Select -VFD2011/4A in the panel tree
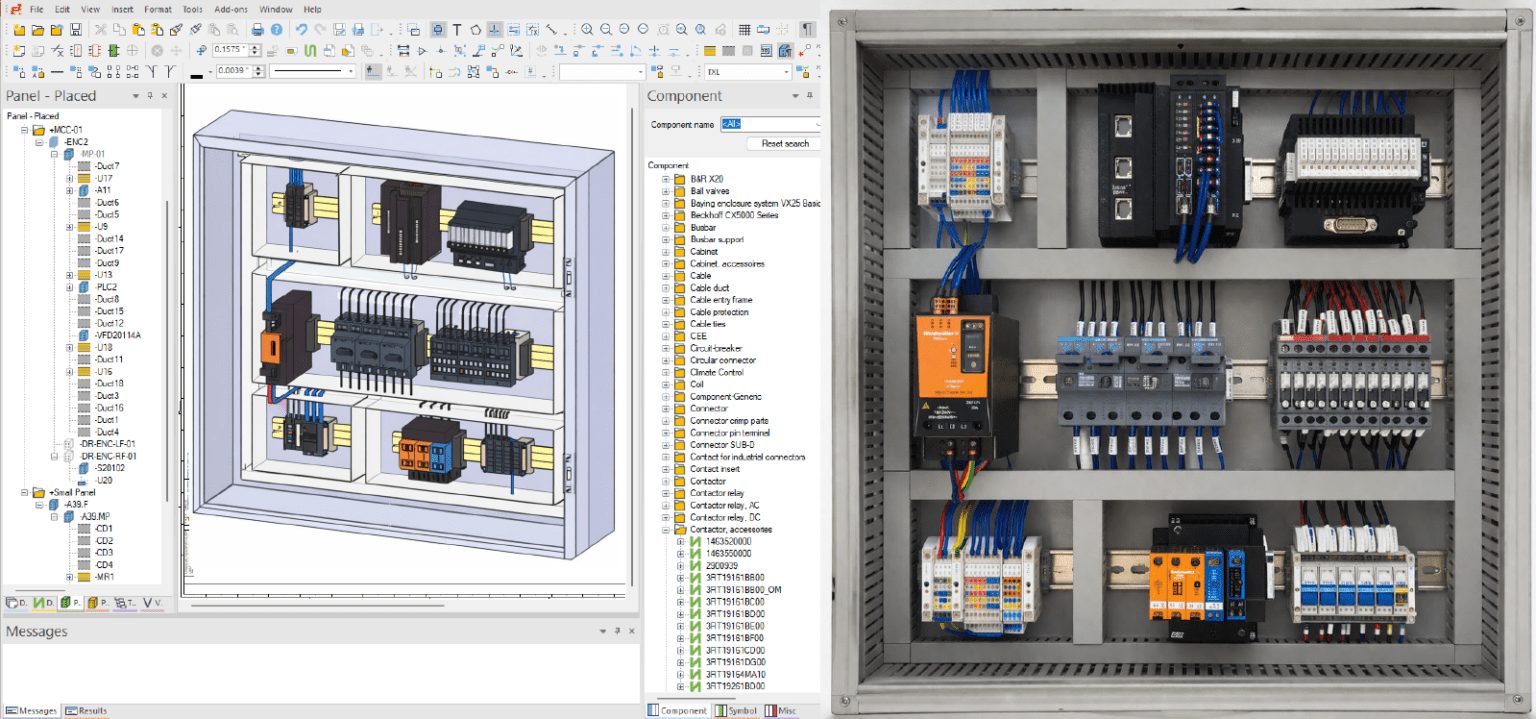1536x719 pixels. pos(118,335)
